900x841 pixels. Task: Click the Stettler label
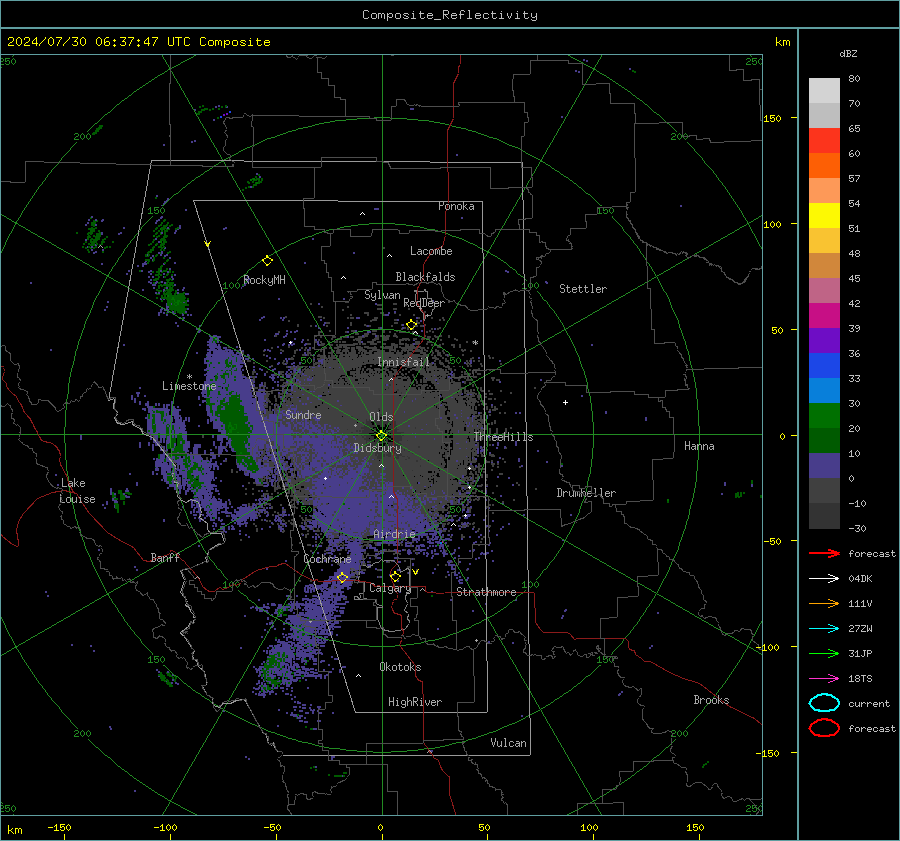[x=583, y=289]
